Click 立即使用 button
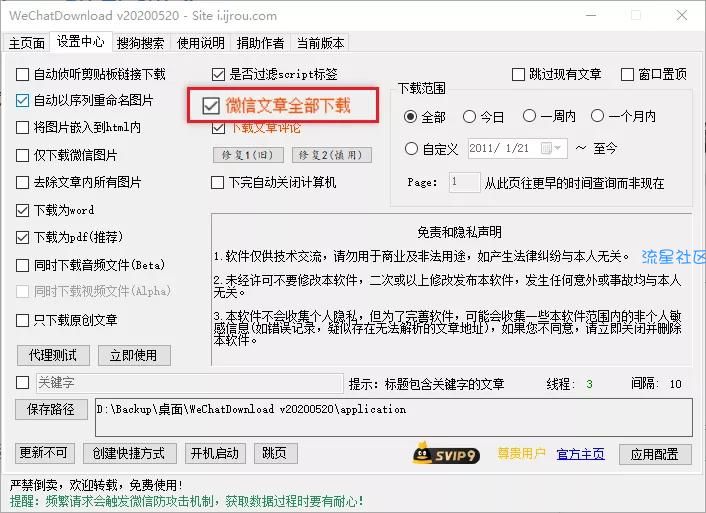This screenshot has height=513, width=706. pos(134,355)
